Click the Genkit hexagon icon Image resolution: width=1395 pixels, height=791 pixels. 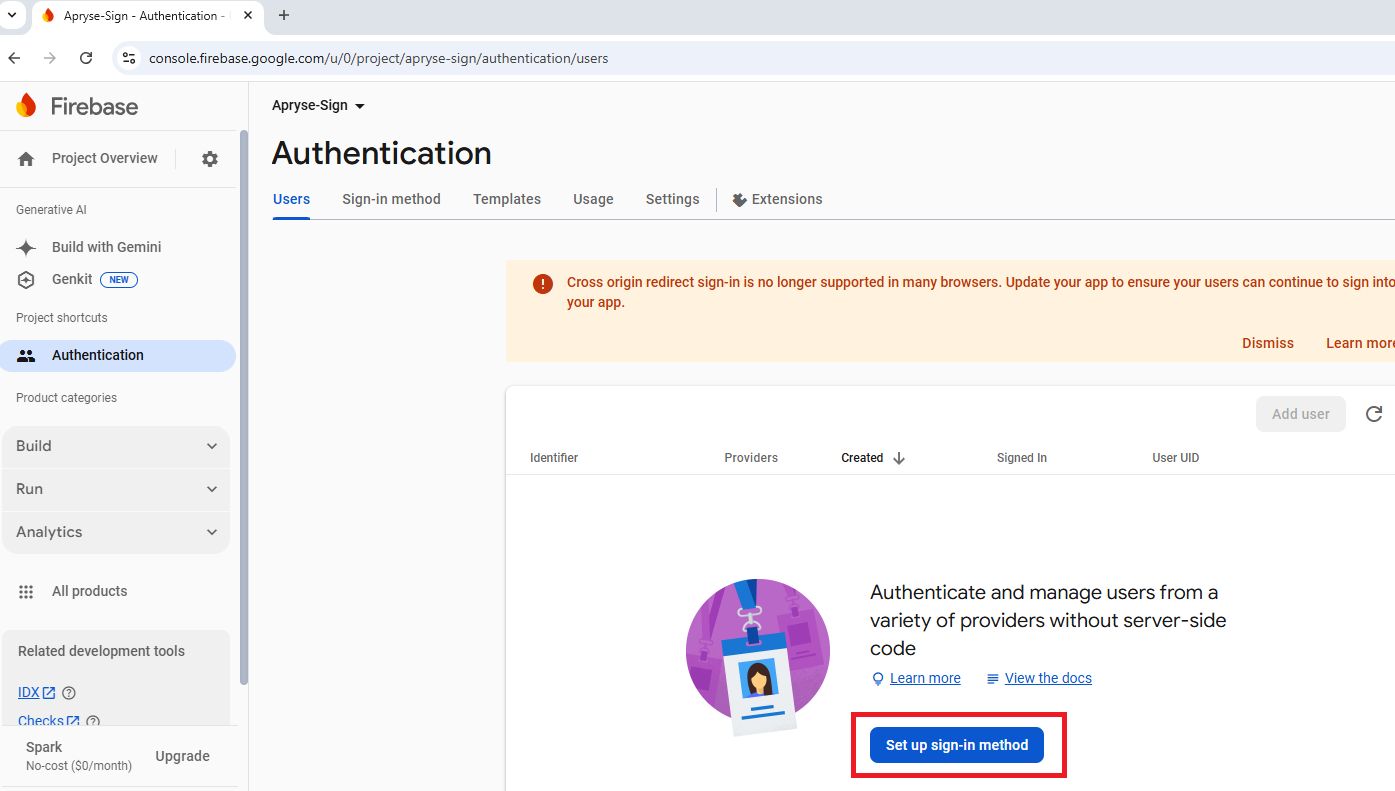(x=26, y=280)
